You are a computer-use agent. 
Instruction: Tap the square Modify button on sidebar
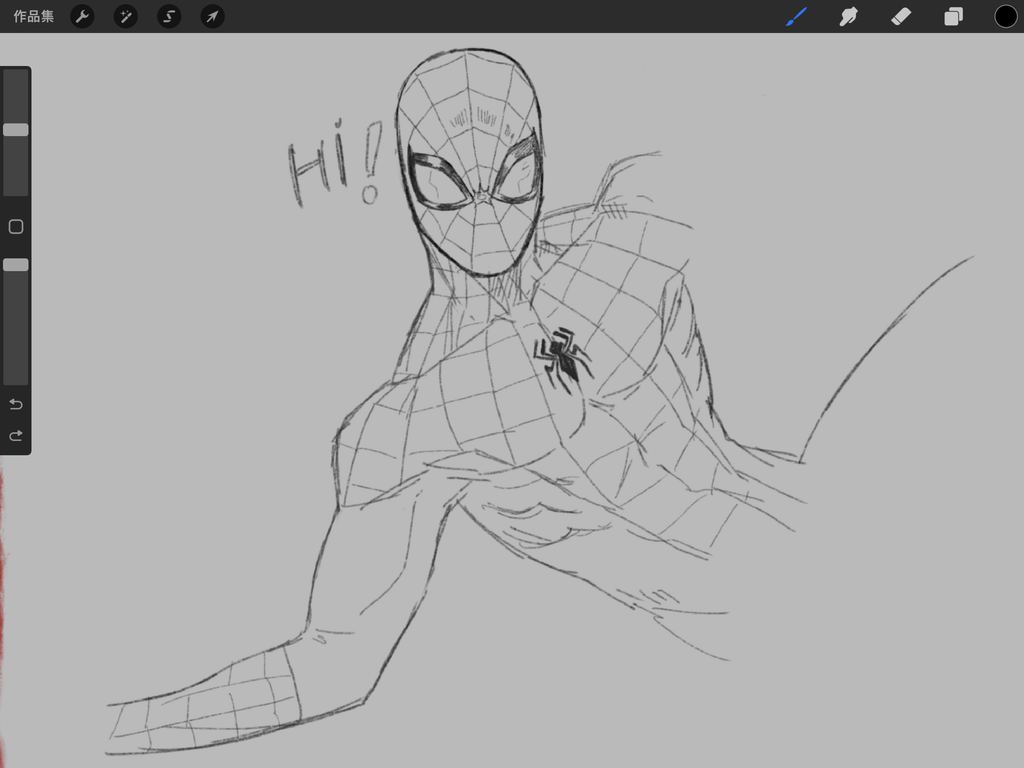(16, 227)
